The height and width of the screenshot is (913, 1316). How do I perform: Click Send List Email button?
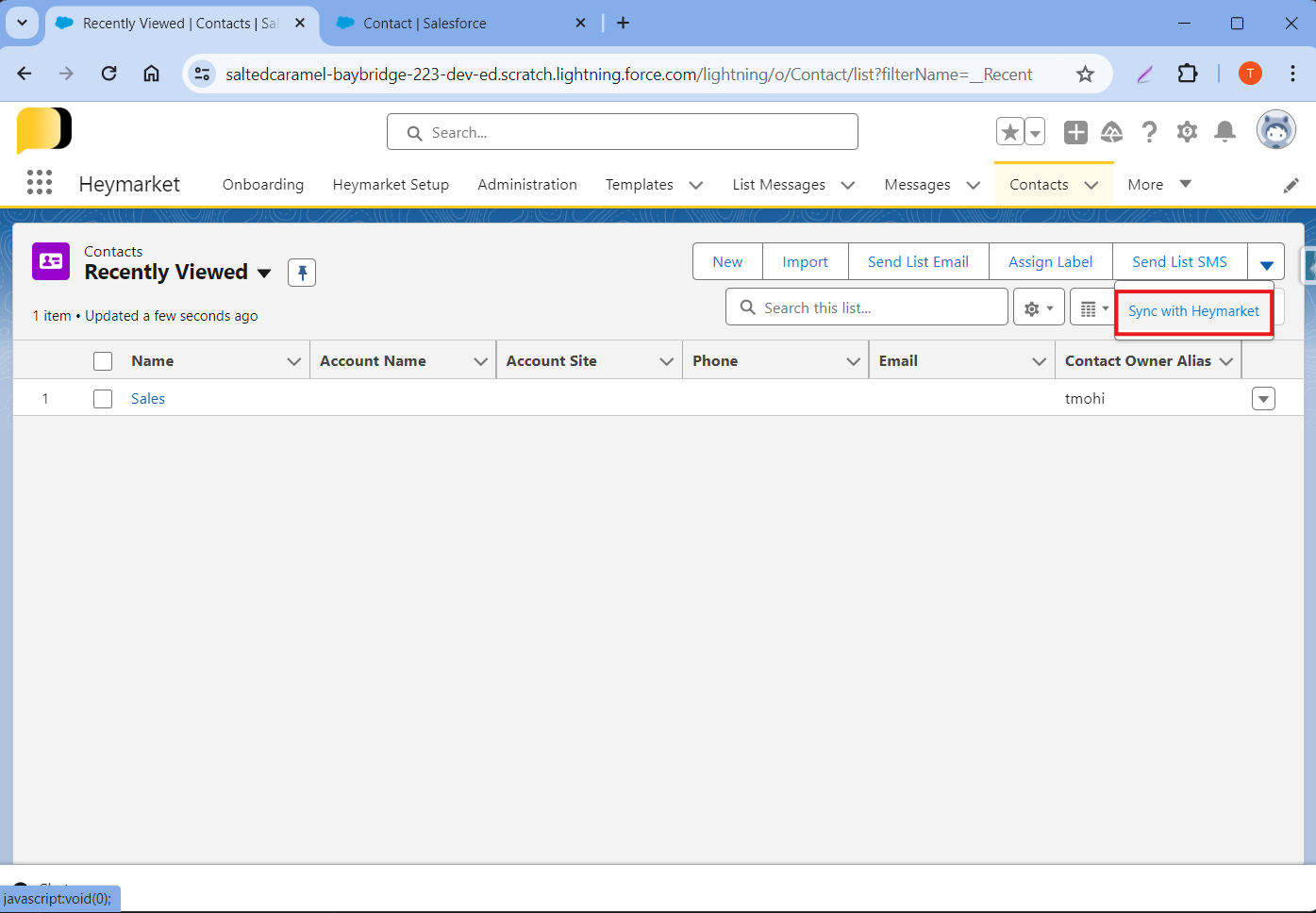click(918, 262)
